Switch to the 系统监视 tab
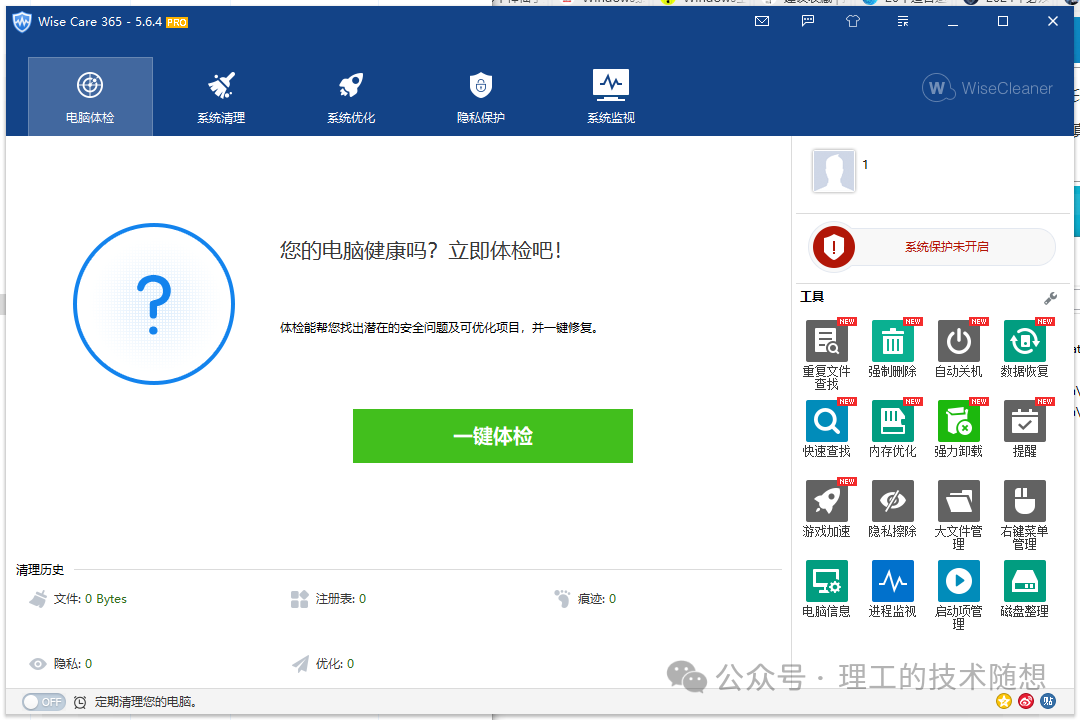The height and width of the screenshot is (720, 1080). (x=610, y=95)
